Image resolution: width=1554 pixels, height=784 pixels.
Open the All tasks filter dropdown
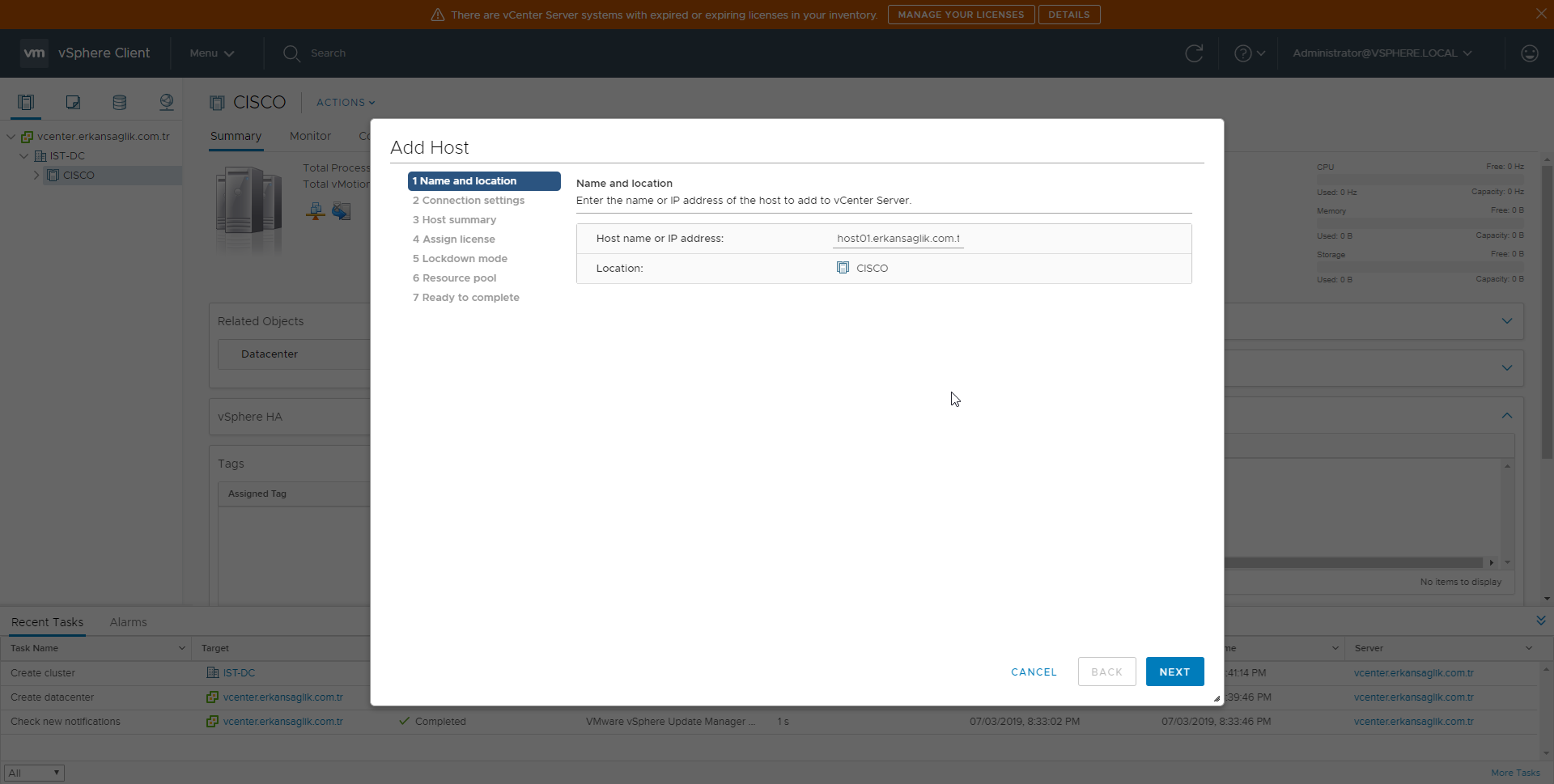point(34,773)
